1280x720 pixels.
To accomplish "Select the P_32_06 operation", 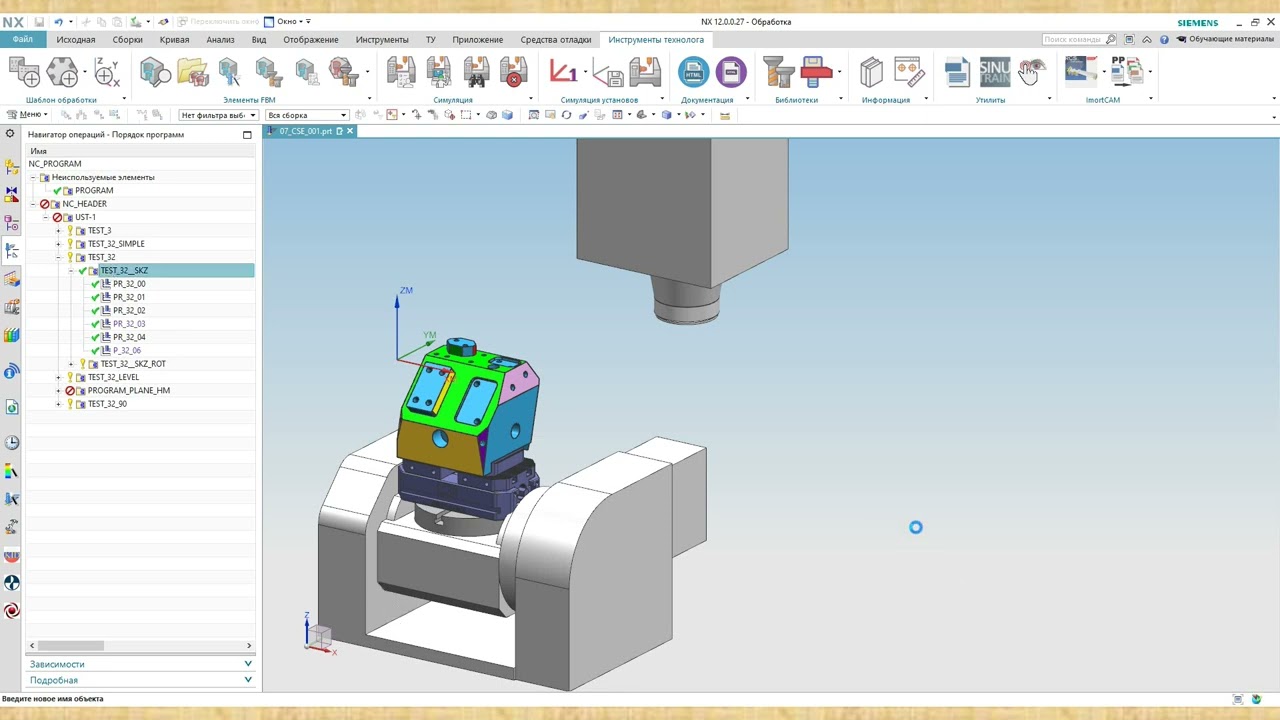I will click(127, 351).
